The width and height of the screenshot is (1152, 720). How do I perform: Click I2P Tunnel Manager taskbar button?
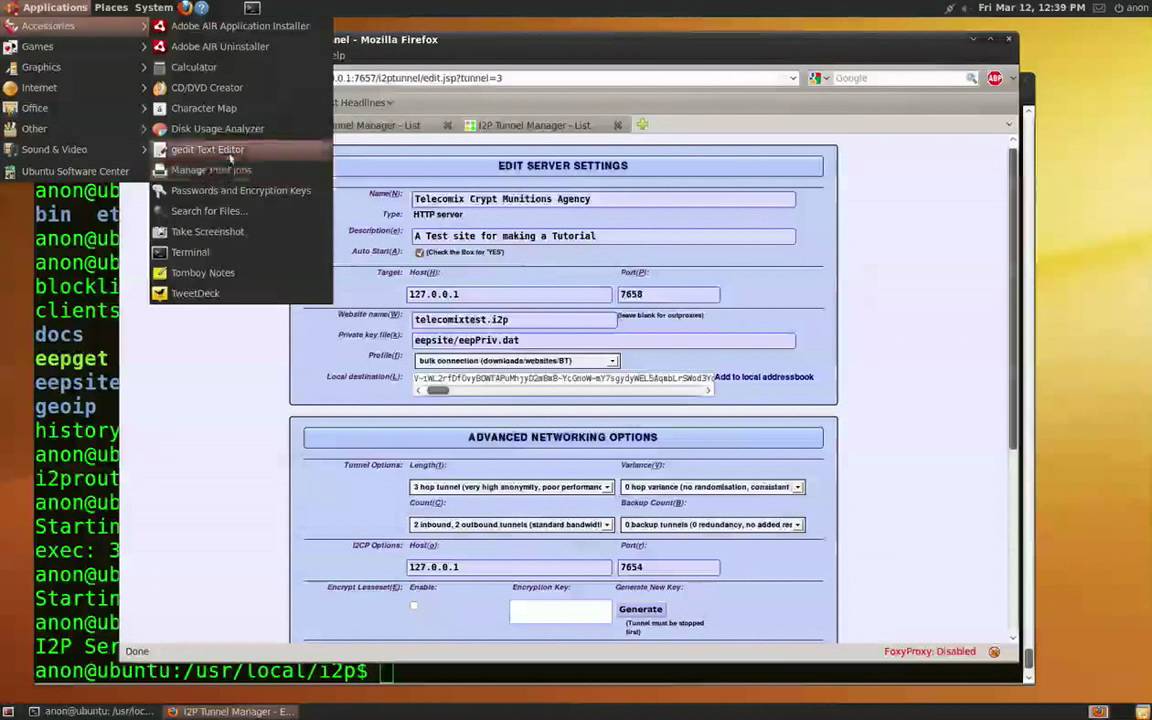[231, 711]
